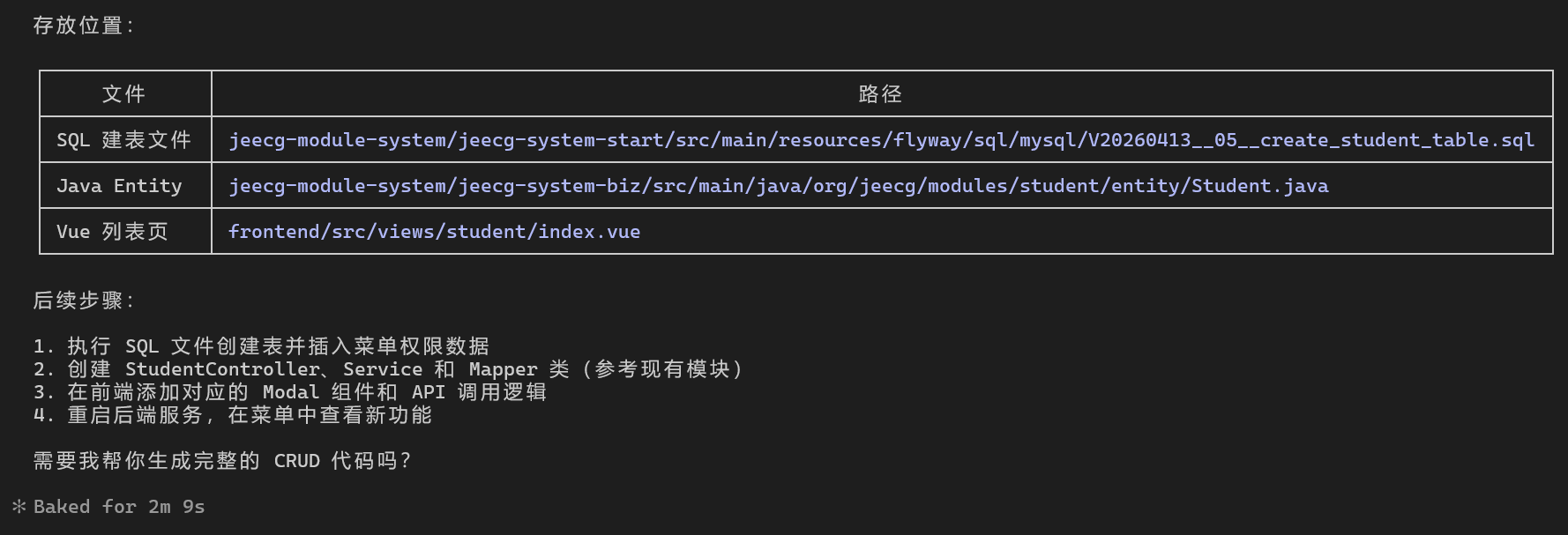1568x535 pixels.
Task: Open the frontend student index.vue path link
Action: (x=434, y=232)
